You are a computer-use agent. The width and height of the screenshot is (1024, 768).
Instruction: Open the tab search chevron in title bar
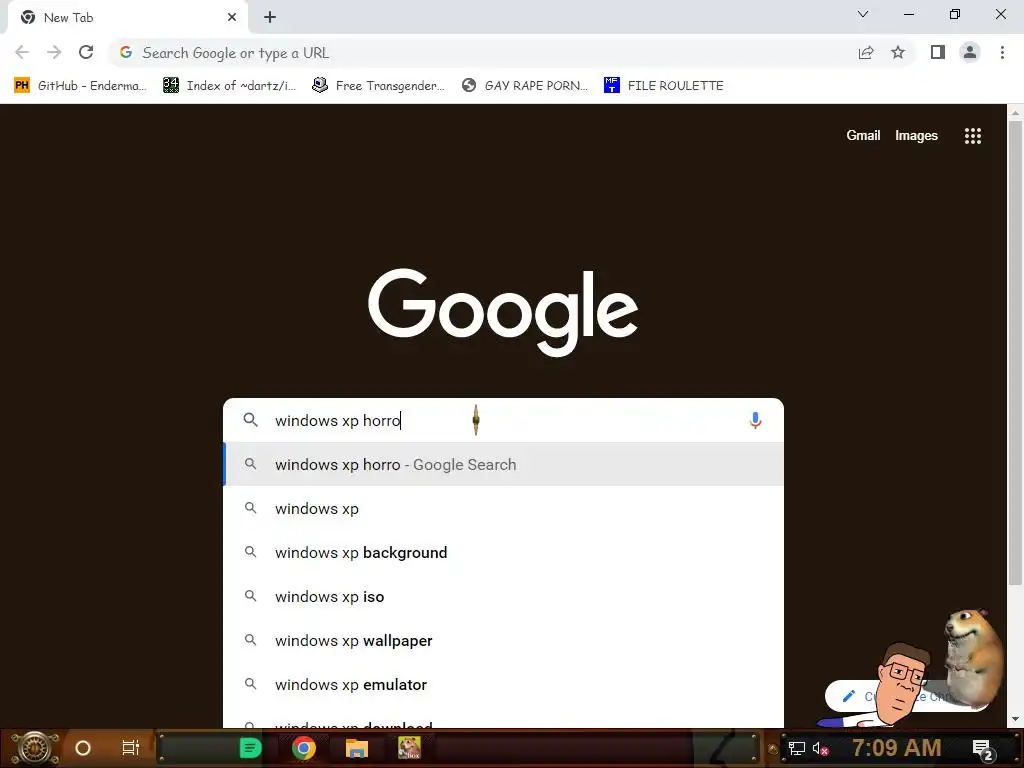point(863,14)
